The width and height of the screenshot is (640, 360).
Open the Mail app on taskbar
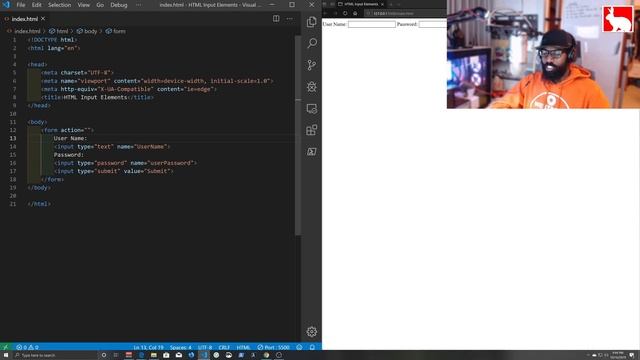(x=179, y=355)
